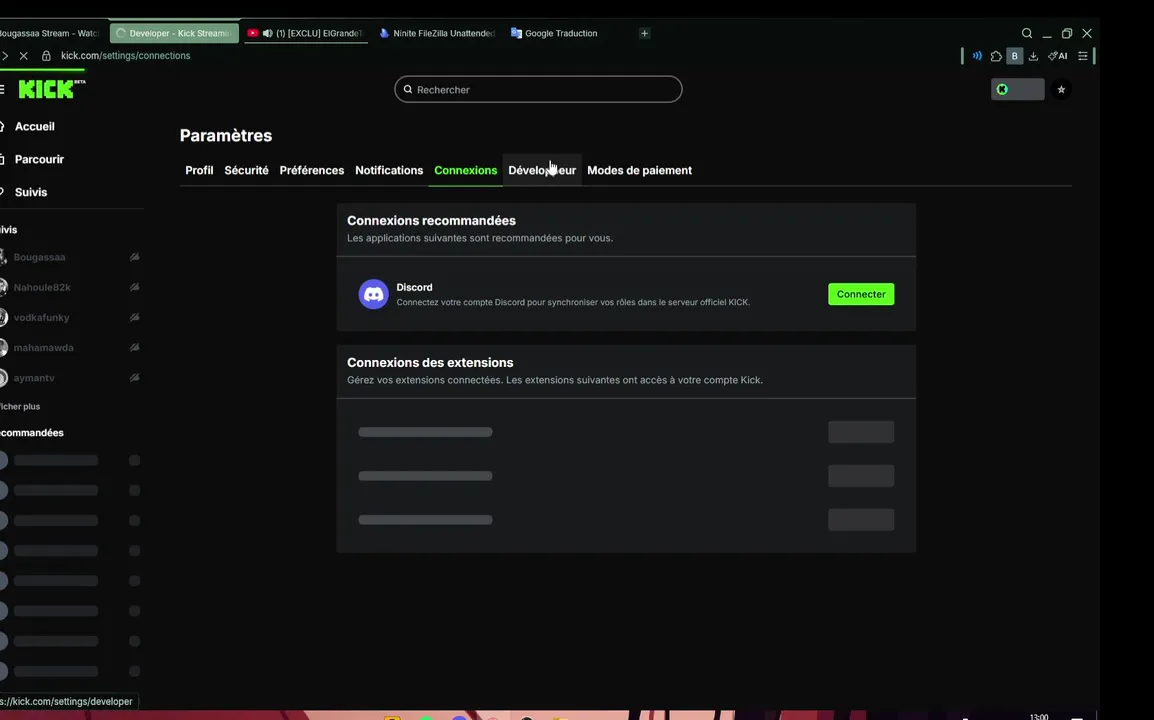Click the magnifier icon in Rechercher field
Screen dimensions: 1154x720
point(408,89)
